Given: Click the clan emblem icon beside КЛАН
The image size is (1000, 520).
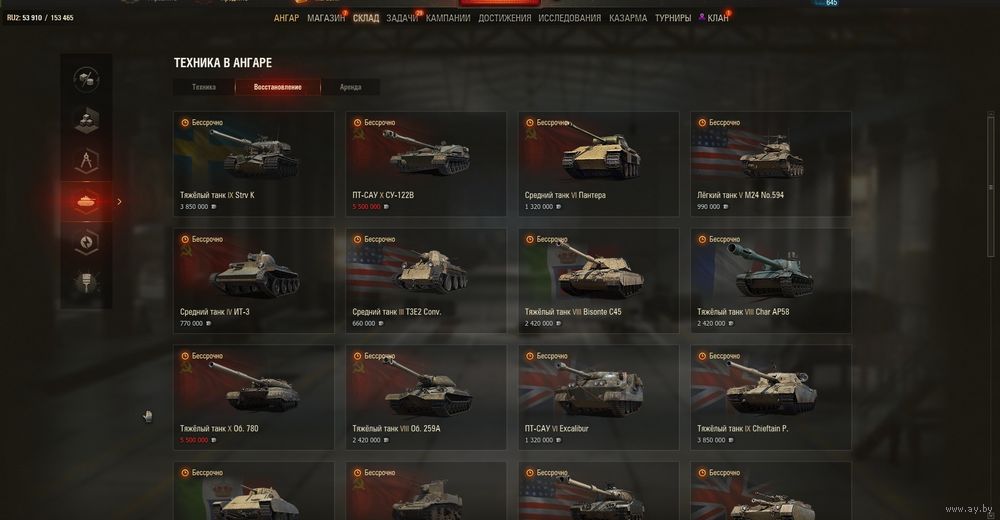Looking at the screenshot, I should 702,17.
